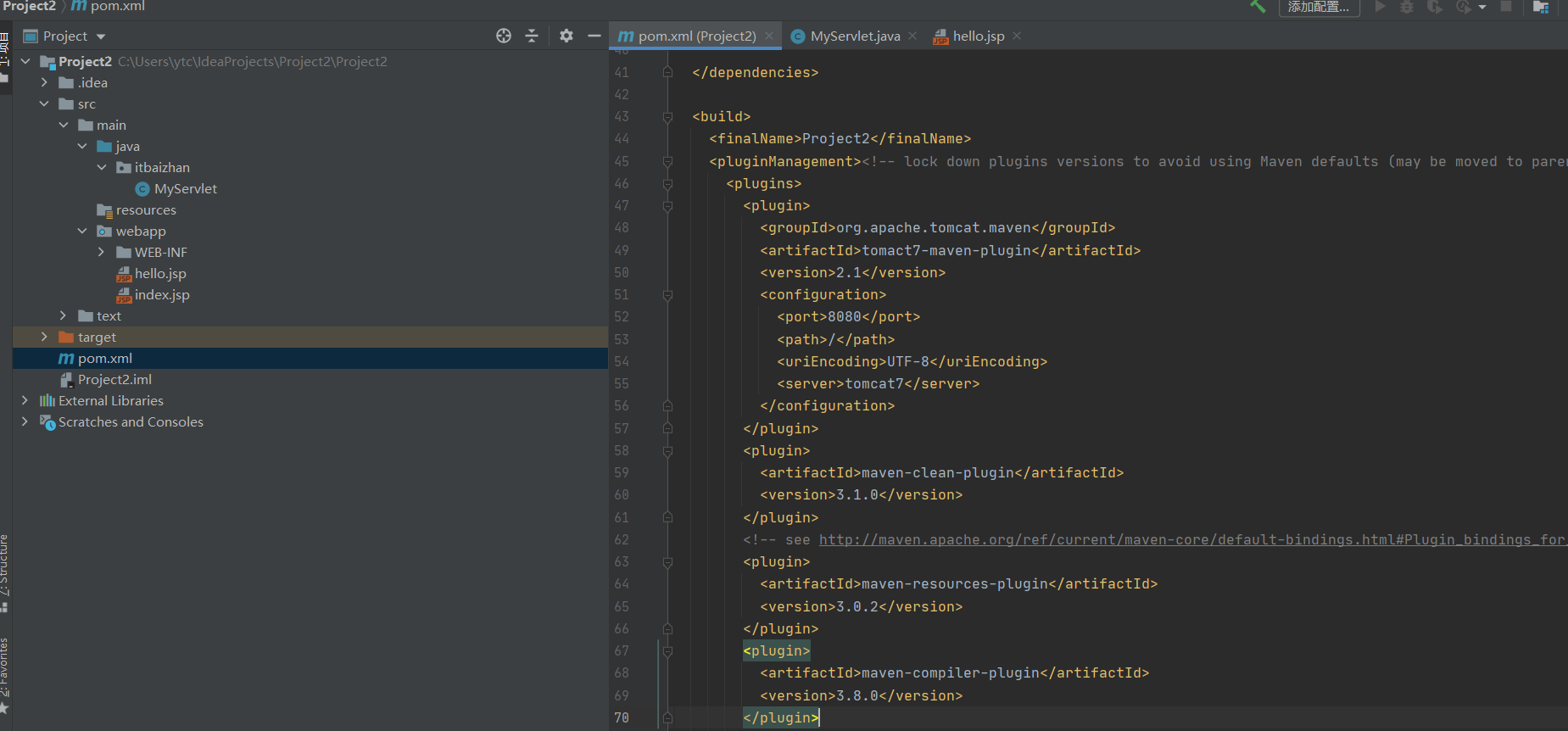Viewport: 1568px width, 731px height.
Task: Click the Debug bug icon in toolbar
Action: coord(1407,6)
